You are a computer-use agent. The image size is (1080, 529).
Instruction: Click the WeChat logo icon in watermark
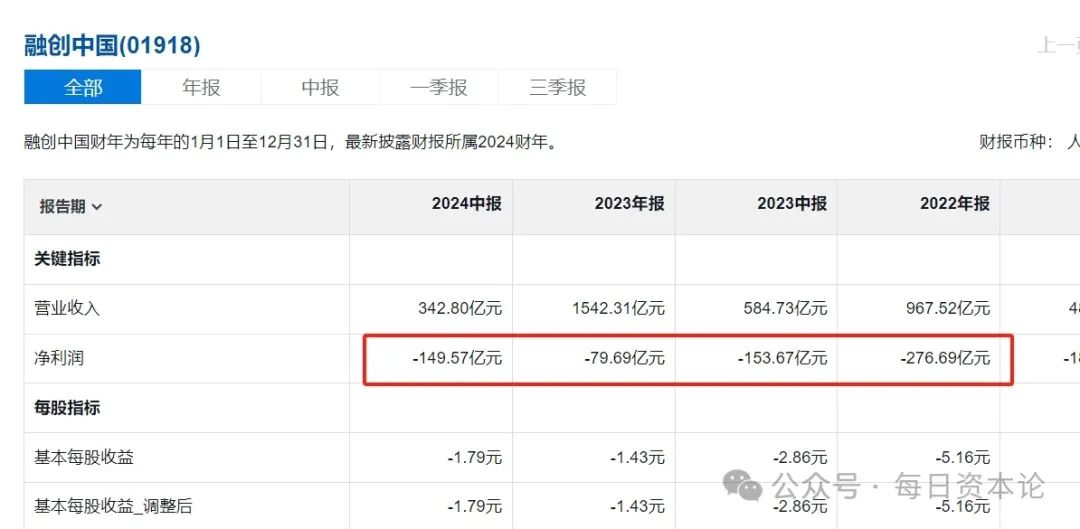tap(743, 485)
